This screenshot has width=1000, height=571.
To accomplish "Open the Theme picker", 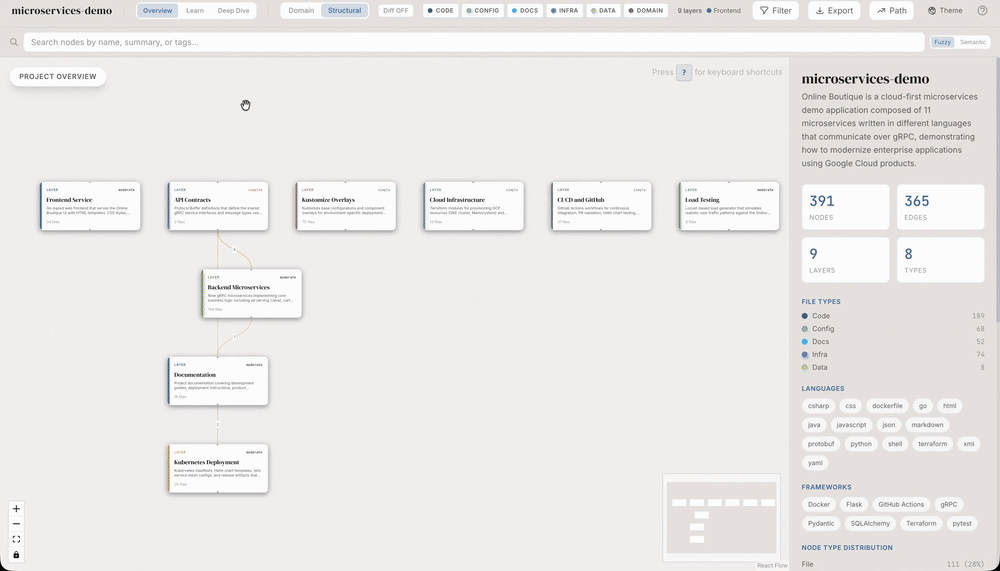I will pos(945,10).
